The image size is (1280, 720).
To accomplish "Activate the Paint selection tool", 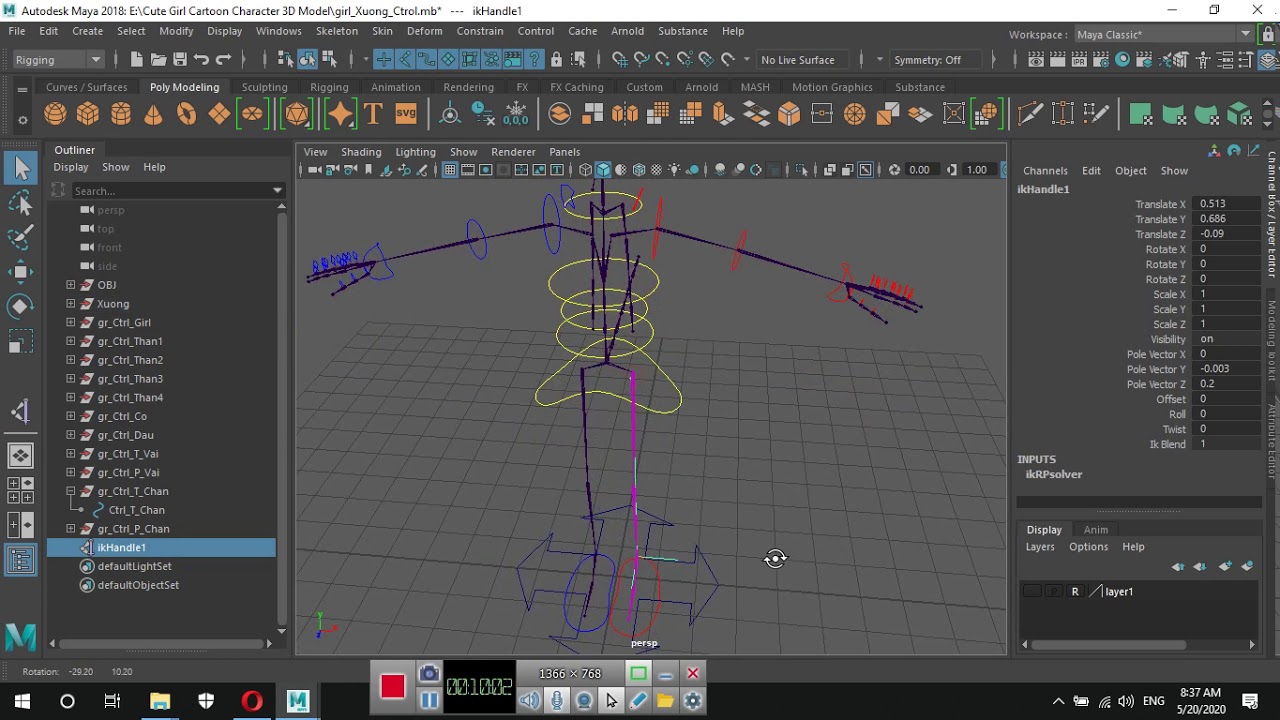I will coord(21,238).
